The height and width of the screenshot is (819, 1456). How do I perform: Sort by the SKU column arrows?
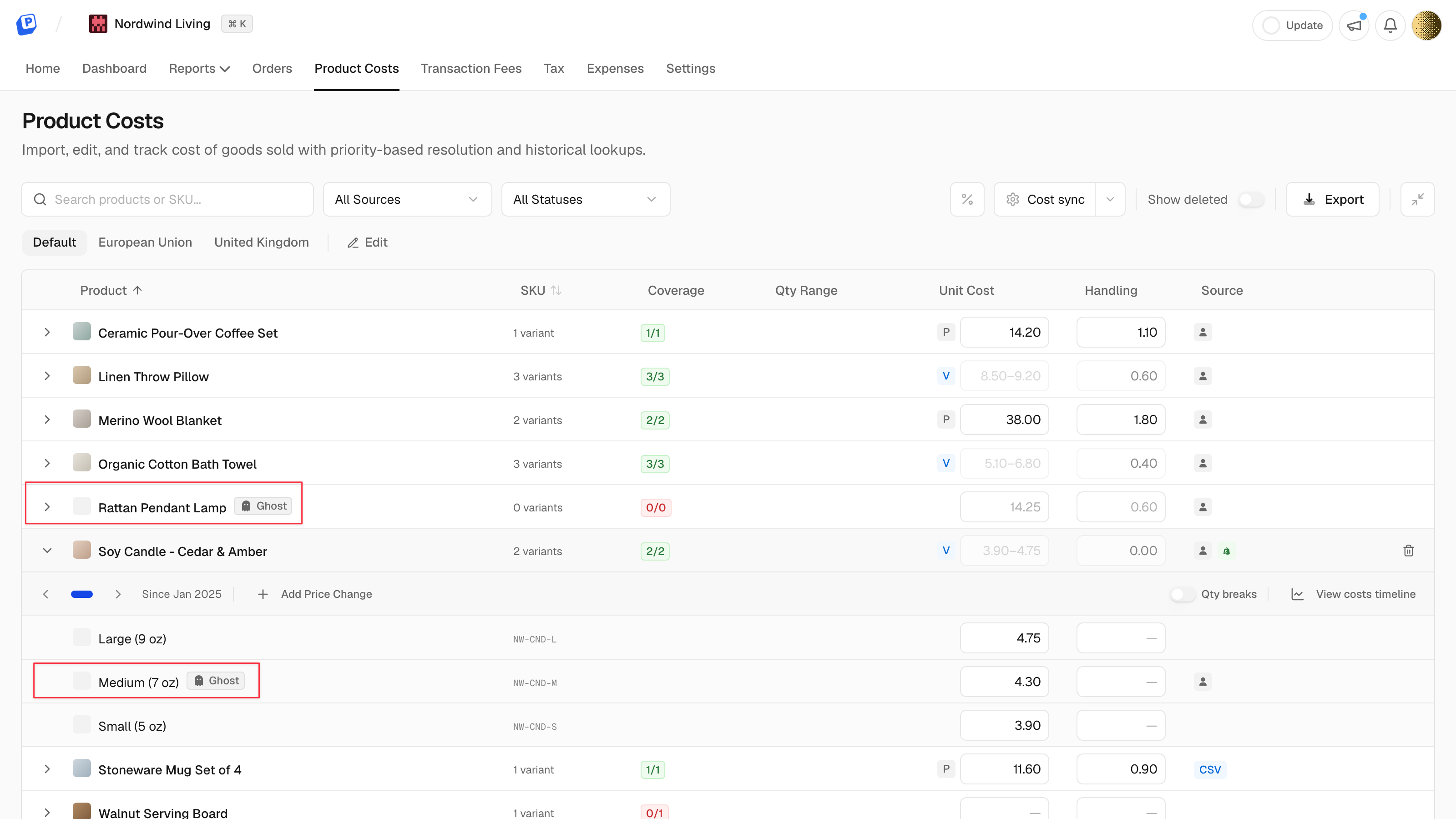(556, 291)
